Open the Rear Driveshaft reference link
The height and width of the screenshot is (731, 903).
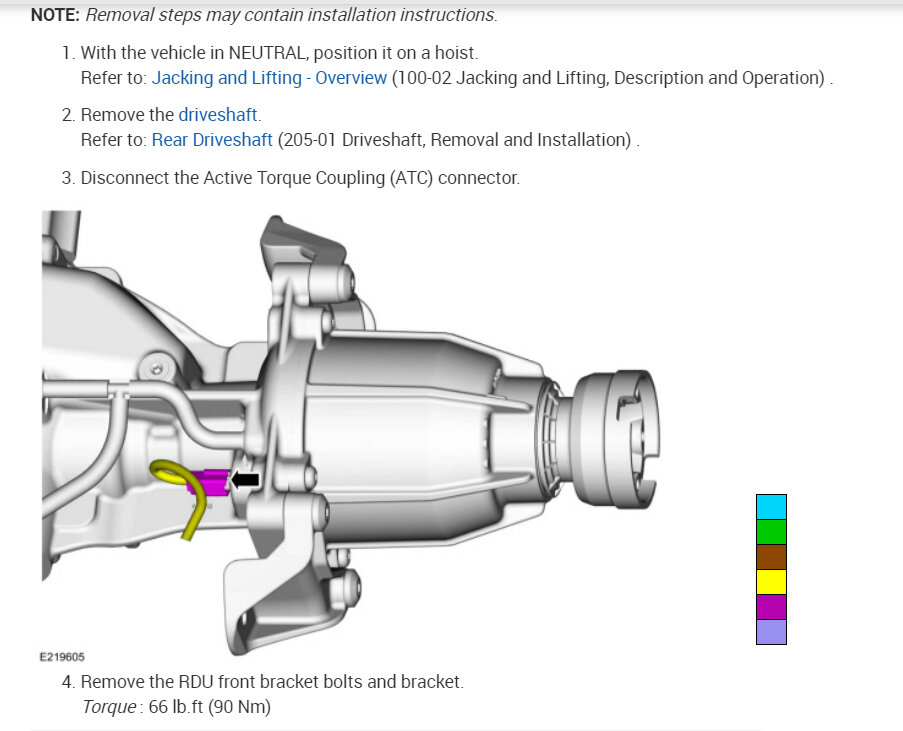212,140
